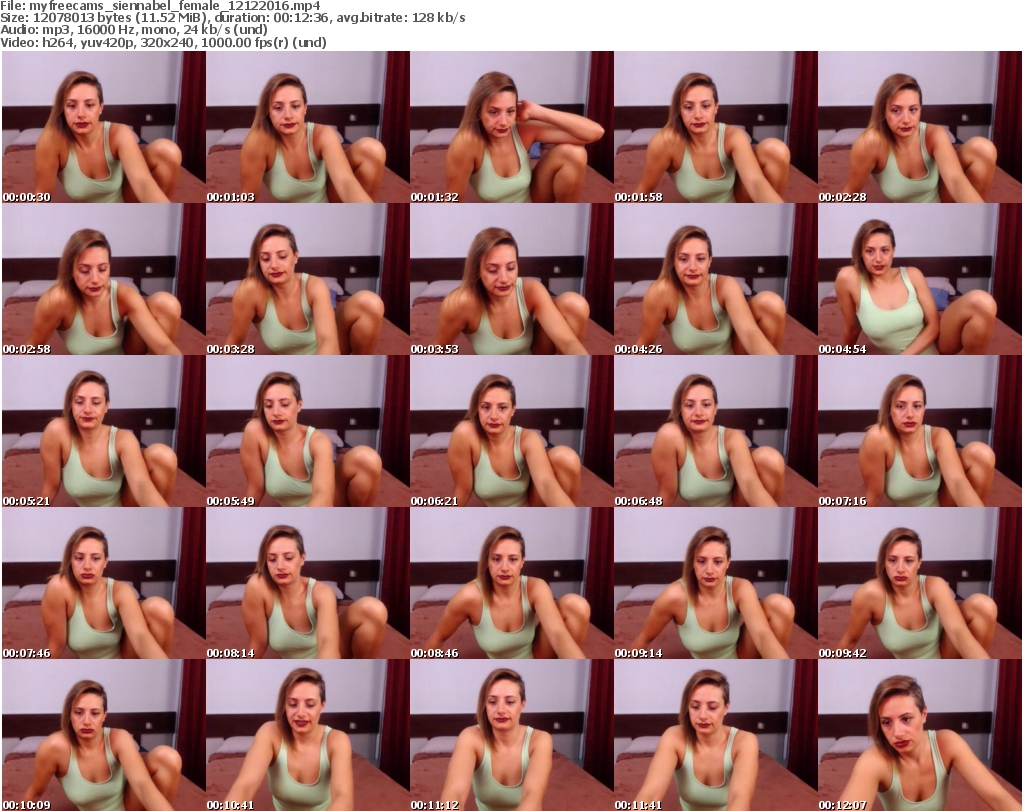Screen dimensions: 1024x811
Task: Select the thumbnail frame stamped 00:05:21
Action: [104, 431]
